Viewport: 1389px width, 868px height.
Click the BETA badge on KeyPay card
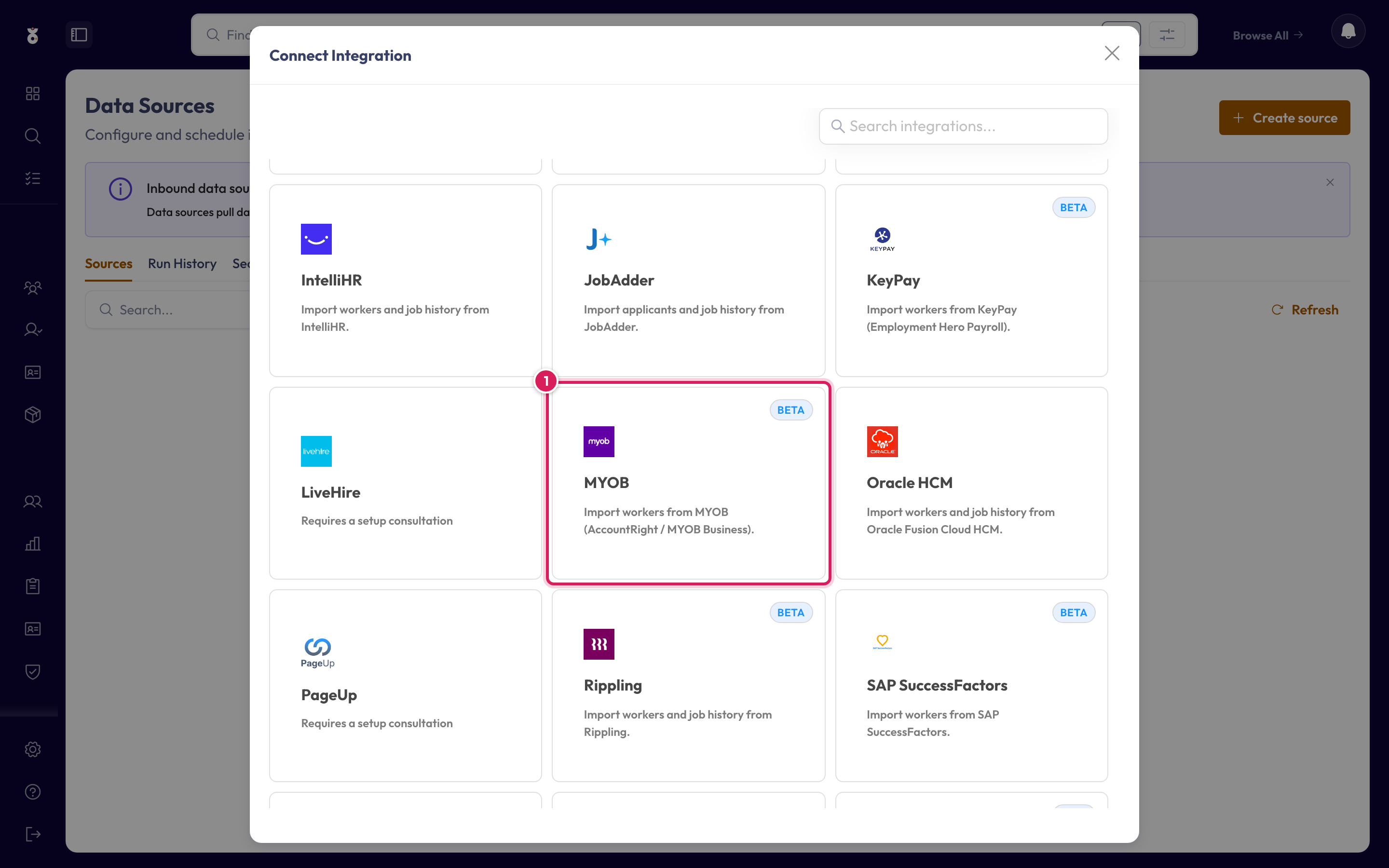(1073, 208)
